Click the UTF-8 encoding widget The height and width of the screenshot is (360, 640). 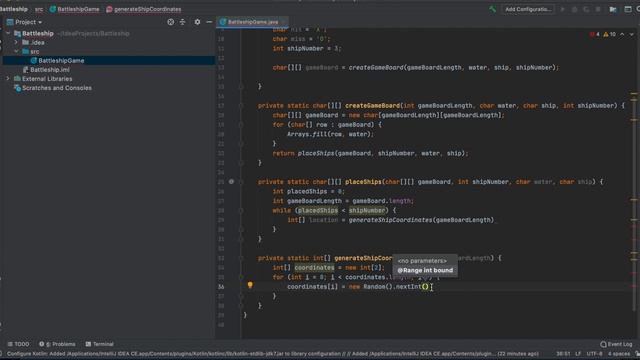594,353
